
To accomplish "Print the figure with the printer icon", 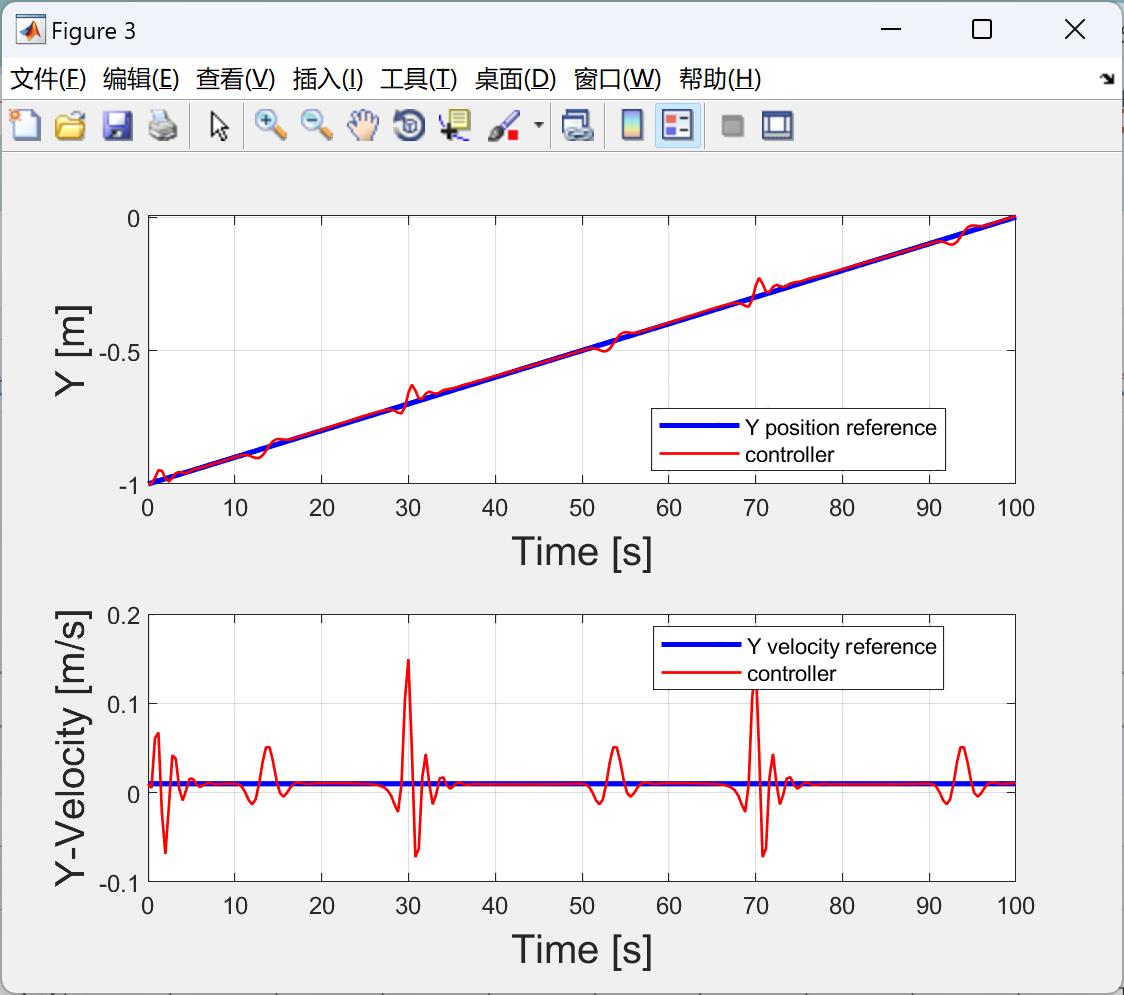I will click(x=163, y=126).
